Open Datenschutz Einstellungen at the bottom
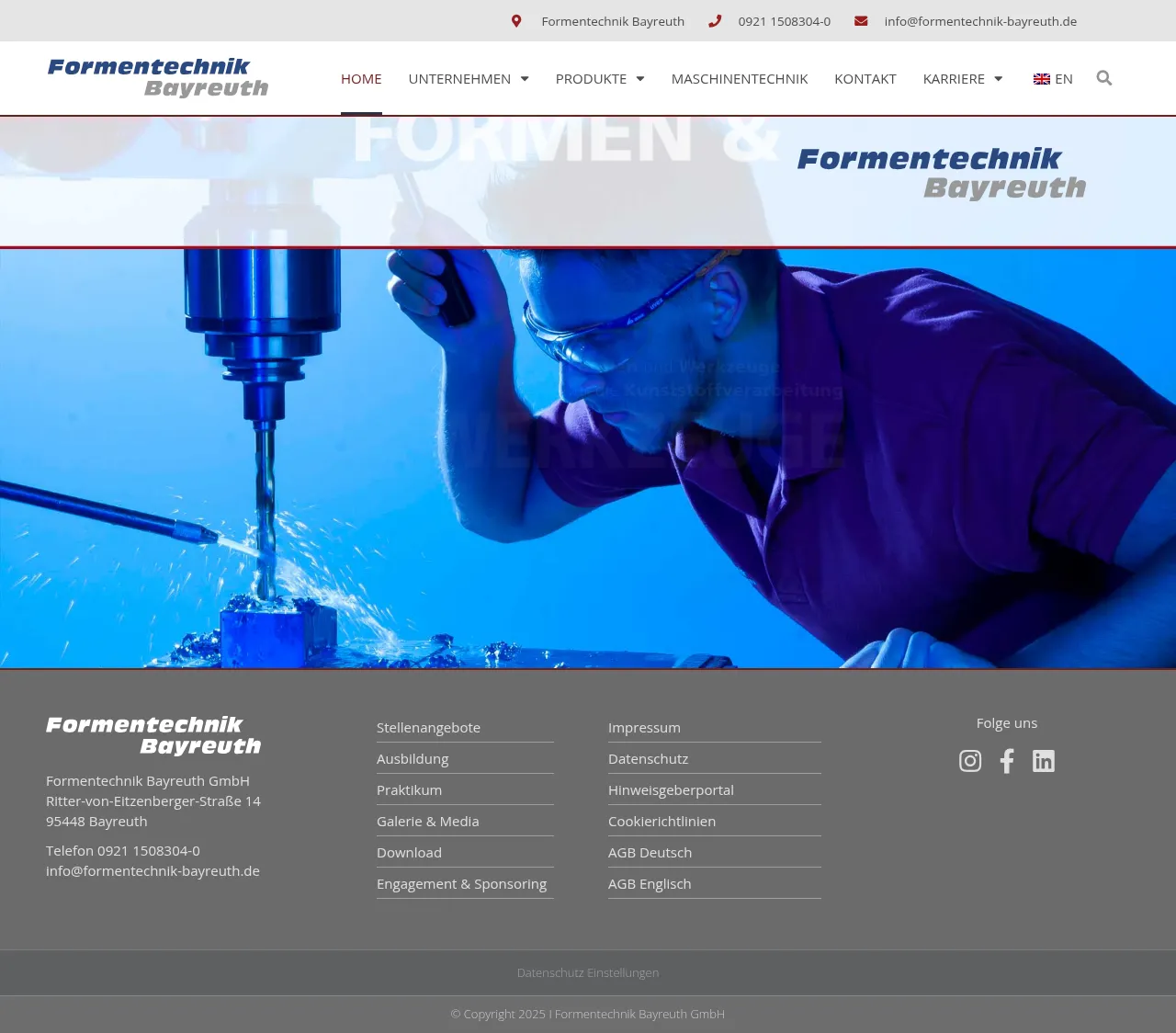Viewport: 1176px width, 1033px height. 588,972
